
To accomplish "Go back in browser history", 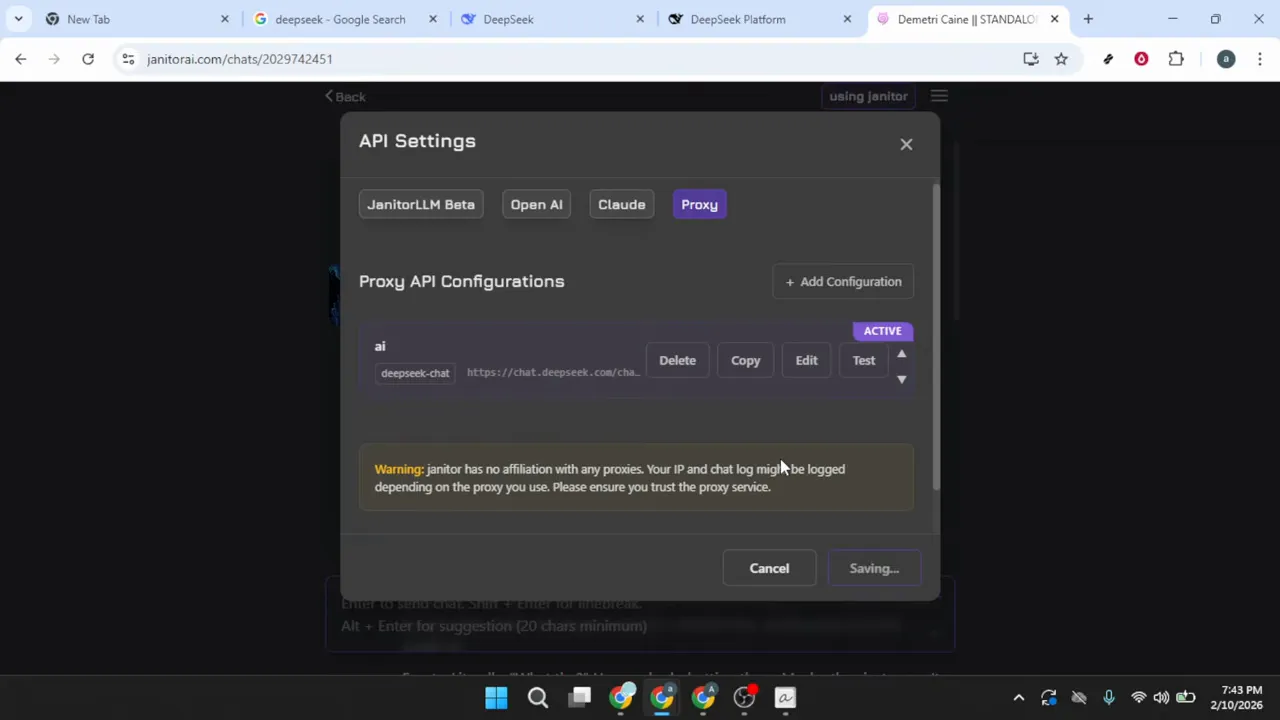I will tap(20, 59).
